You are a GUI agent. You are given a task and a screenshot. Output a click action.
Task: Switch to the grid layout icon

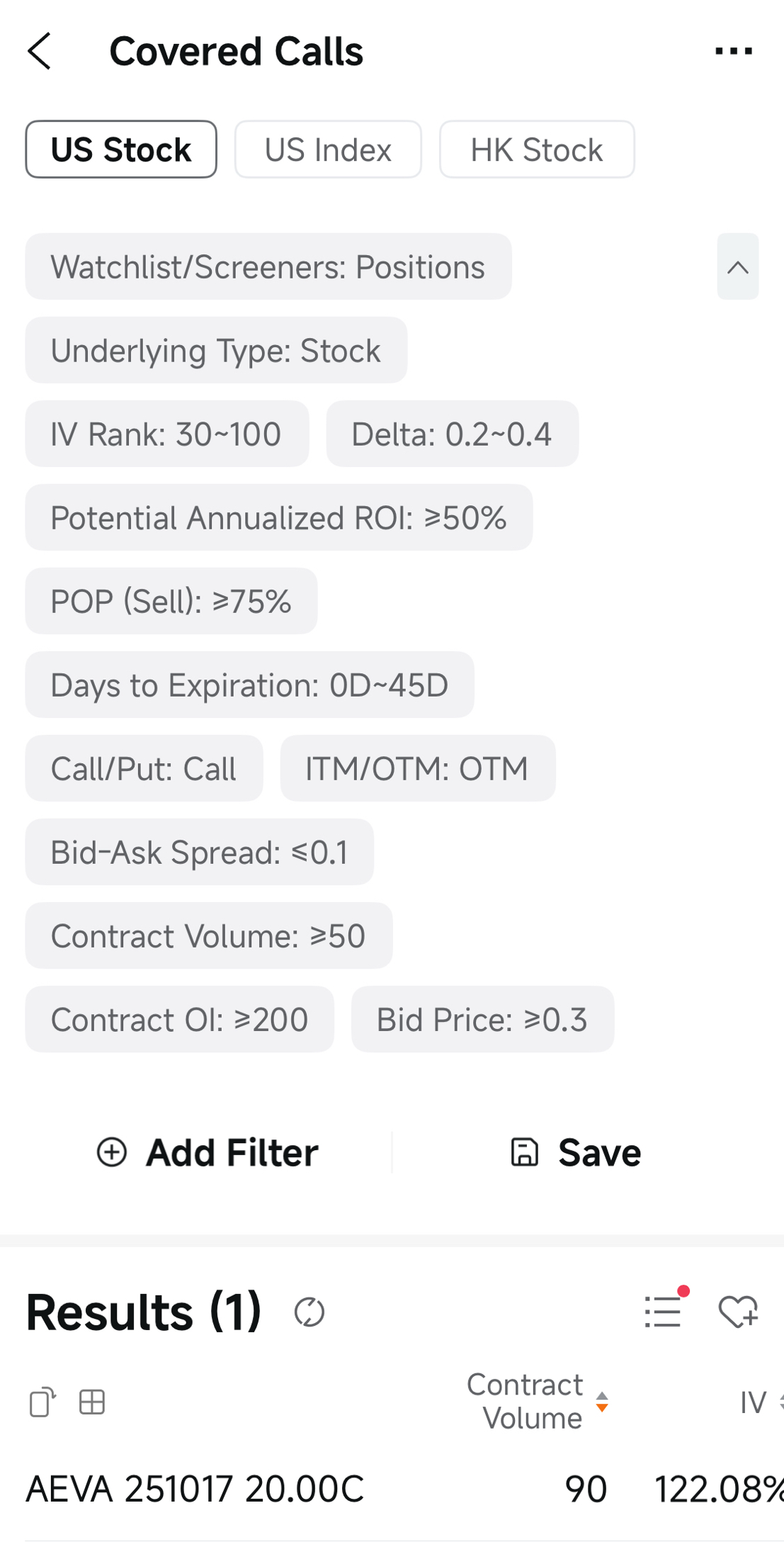coord(92,1402)
